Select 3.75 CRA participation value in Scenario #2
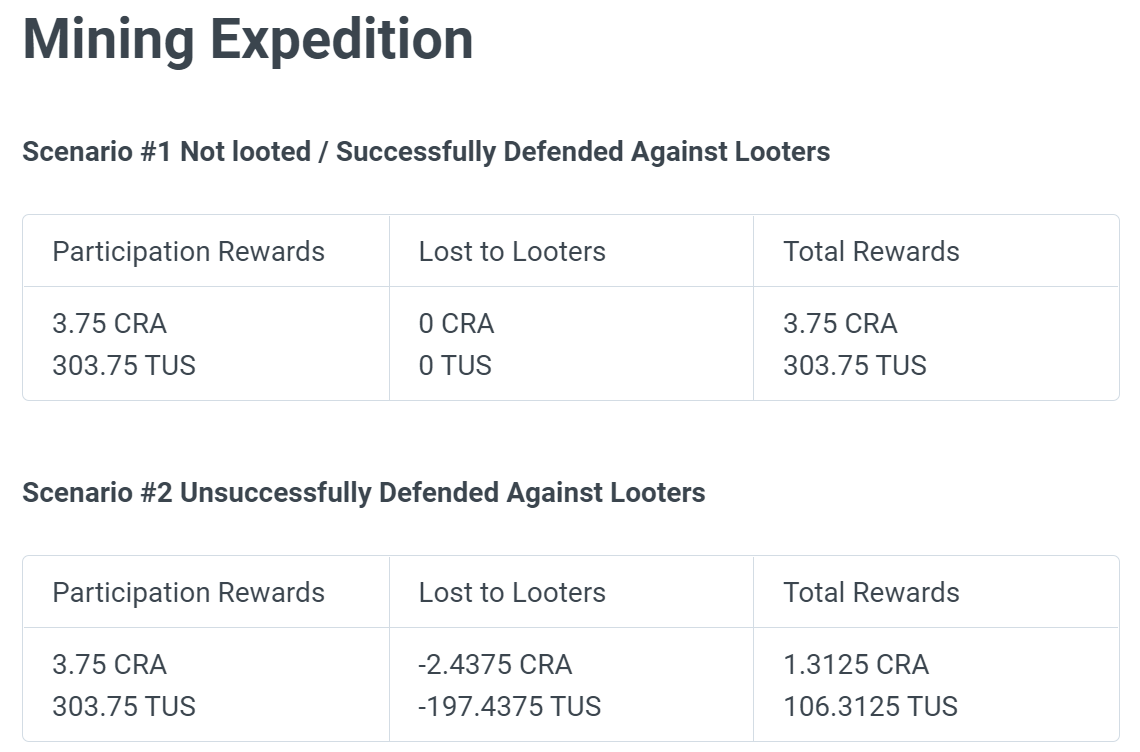The height and width of the screenshot is (752, 1140). point(110,665)
